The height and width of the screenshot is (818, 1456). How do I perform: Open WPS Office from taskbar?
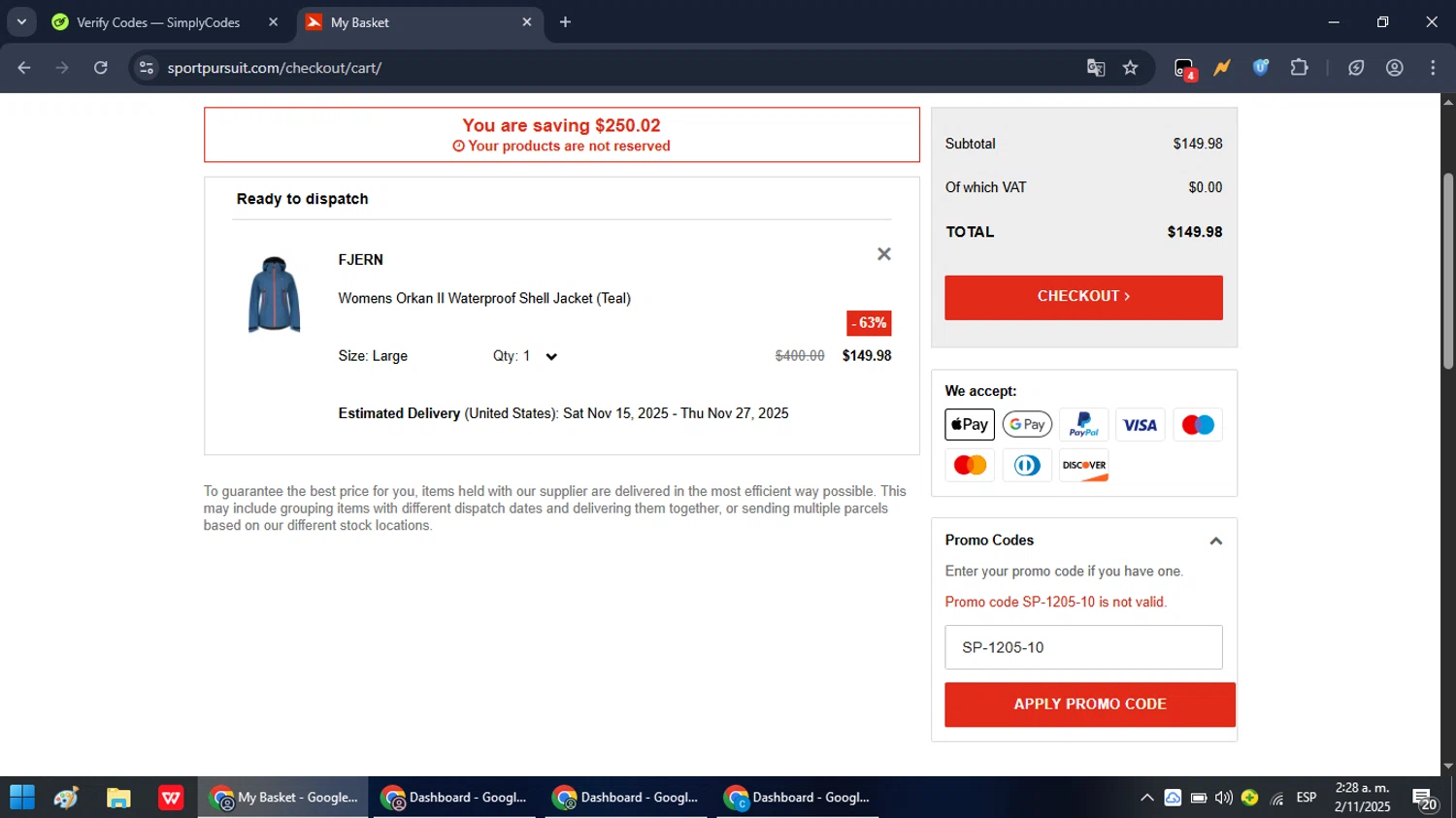coord(171,798)
